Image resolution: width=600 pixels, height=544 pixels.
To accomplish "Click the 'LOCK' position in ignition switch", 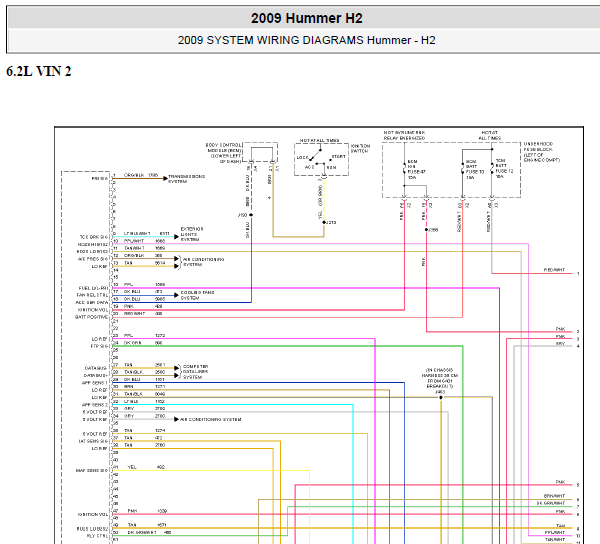I will tap(303, 158).
